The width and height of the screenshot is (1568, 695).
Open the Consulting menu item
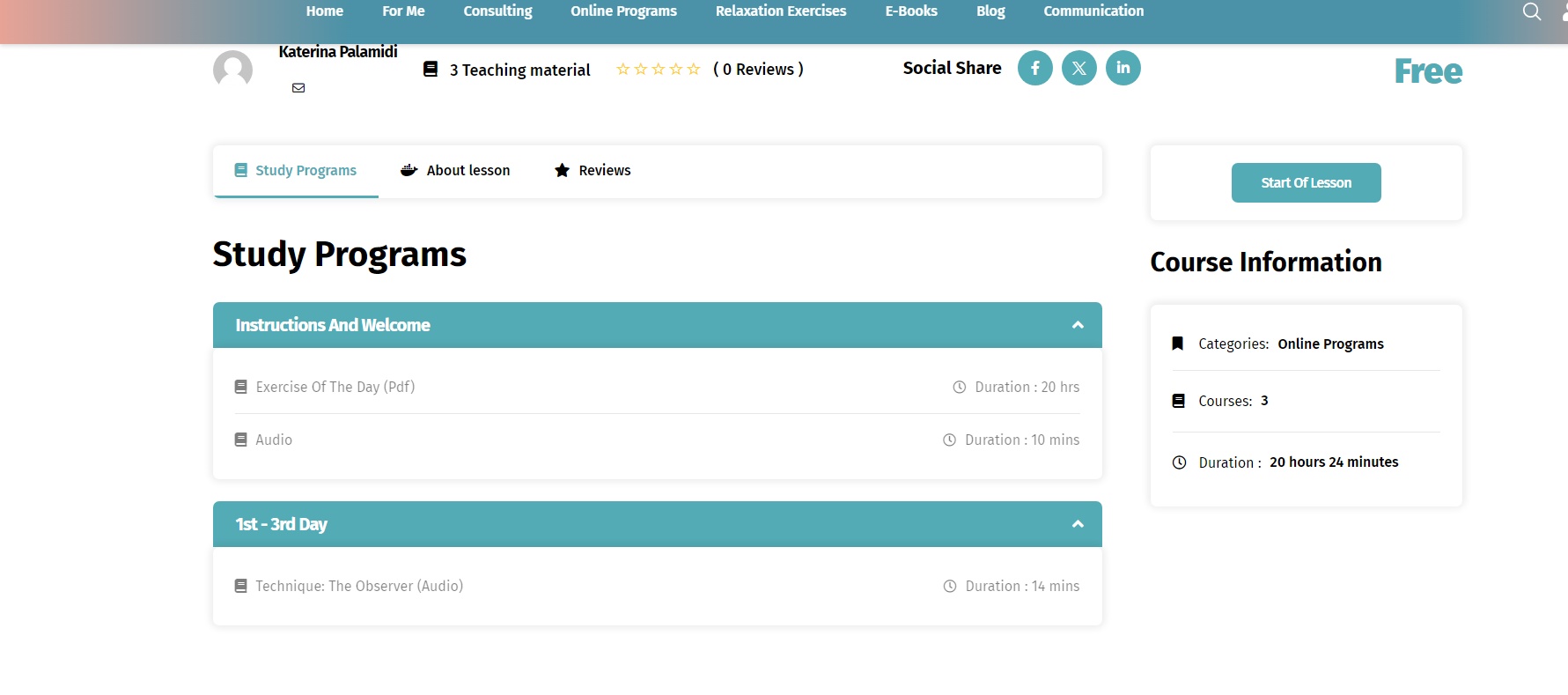tap(497, 11)
